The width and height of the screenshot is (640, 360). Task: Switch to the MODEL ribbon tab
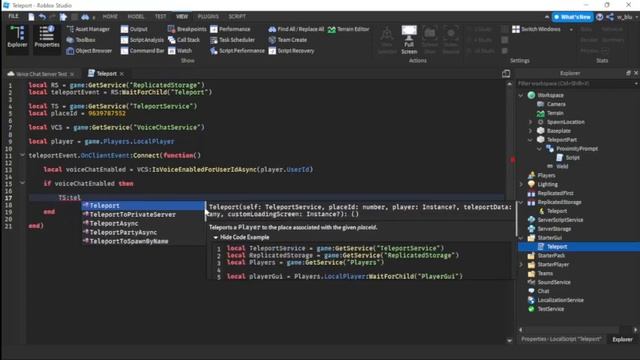tap(136, 16)
